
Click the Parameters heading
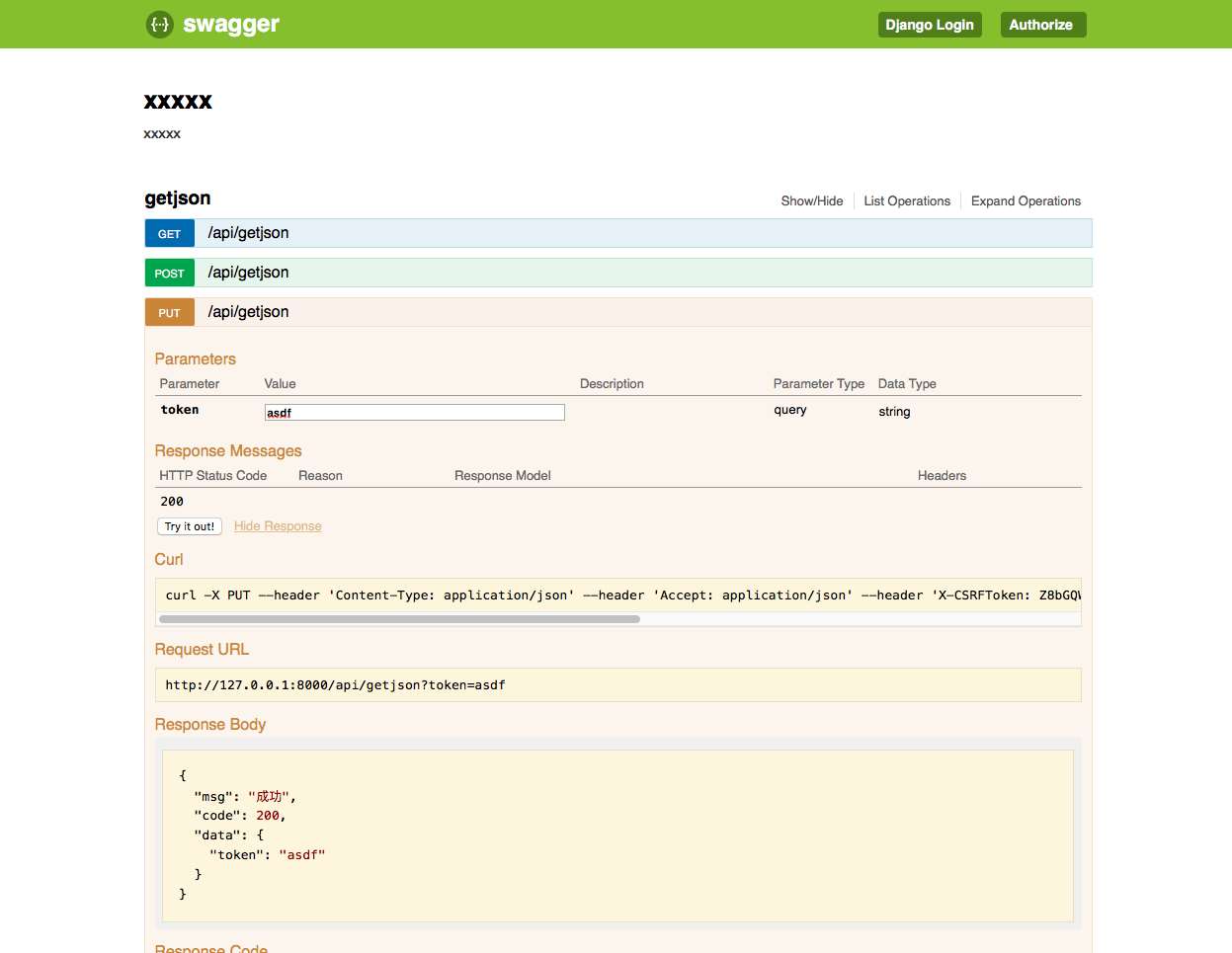coord(196,358)
